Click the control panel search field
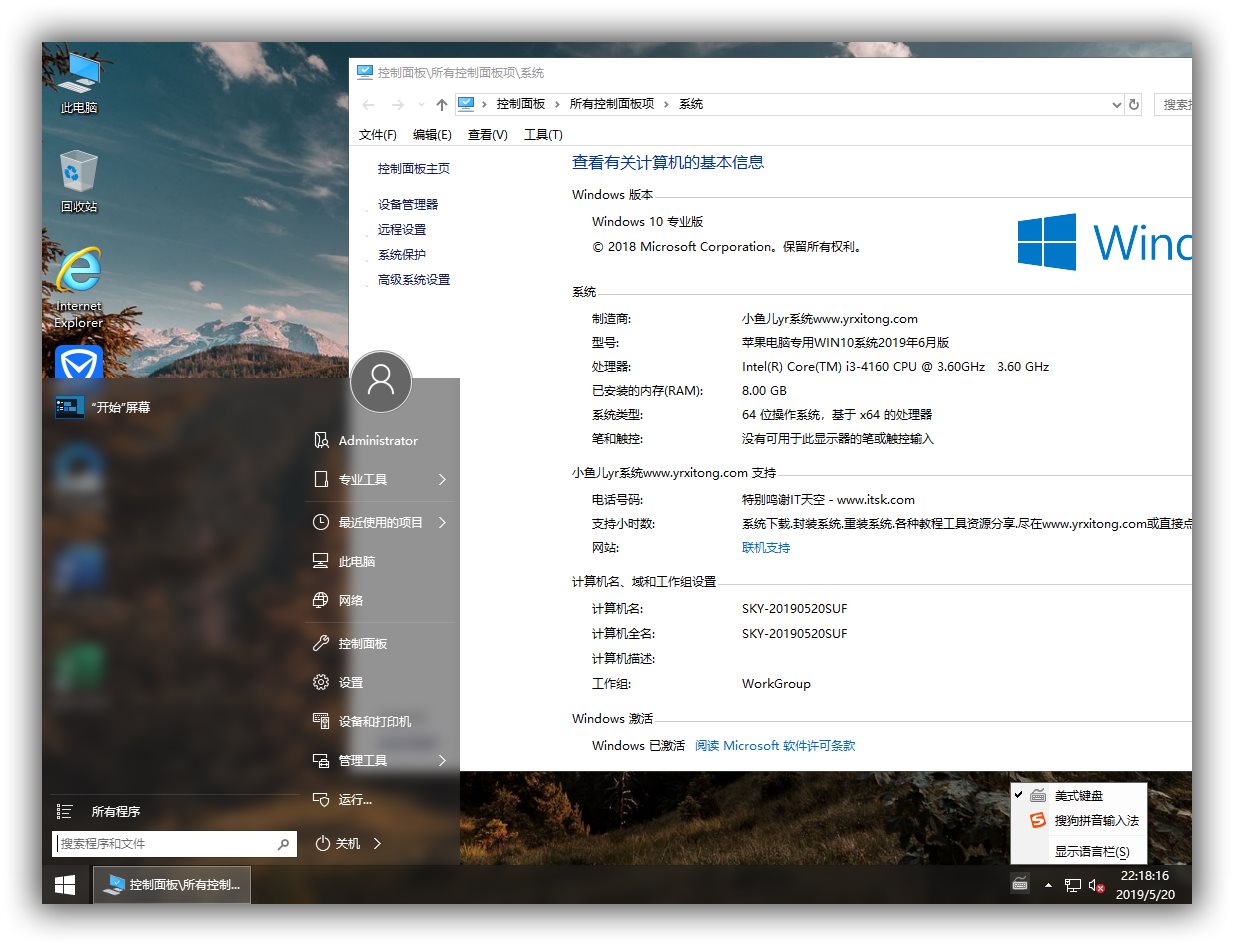Image resolution: width=1234 pixels, height=946 pixels. (1173, 104)
